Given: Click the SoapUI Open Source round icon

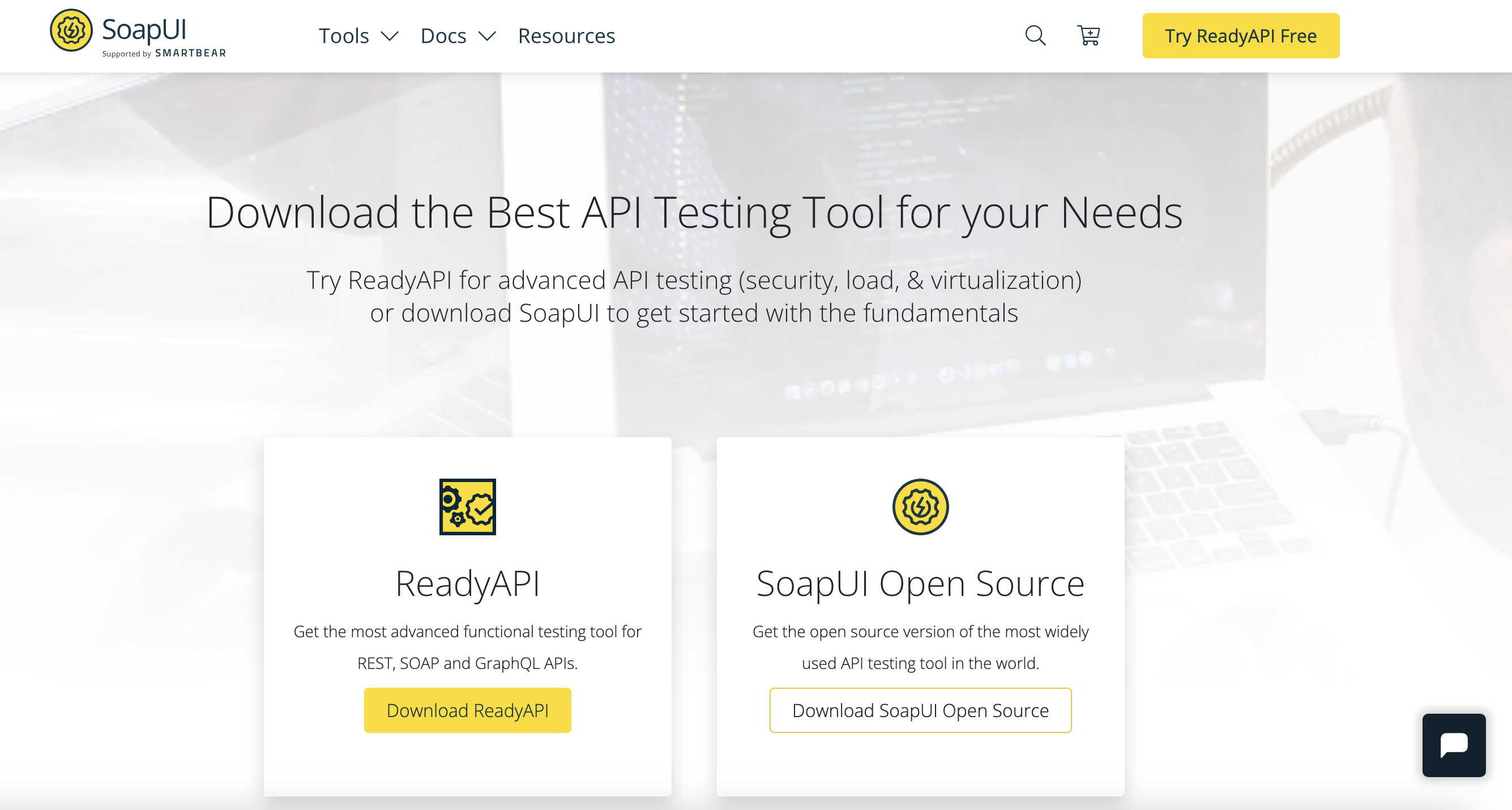Looking at the screenshot, I should (920, 506).
